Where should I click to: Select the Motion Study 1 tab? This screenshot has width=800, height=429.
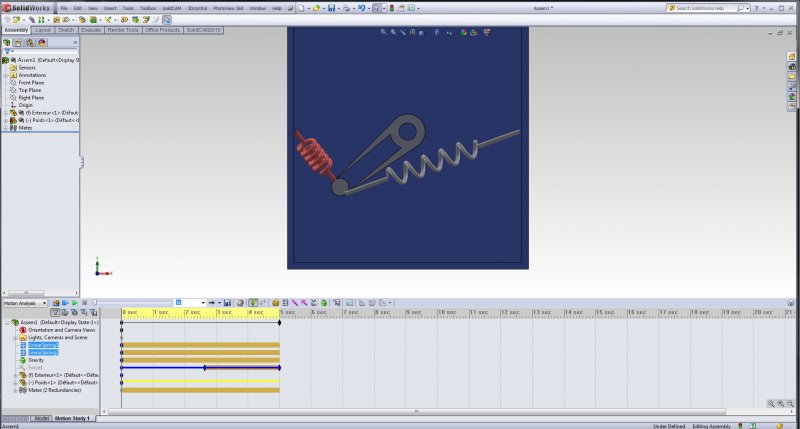72,418
